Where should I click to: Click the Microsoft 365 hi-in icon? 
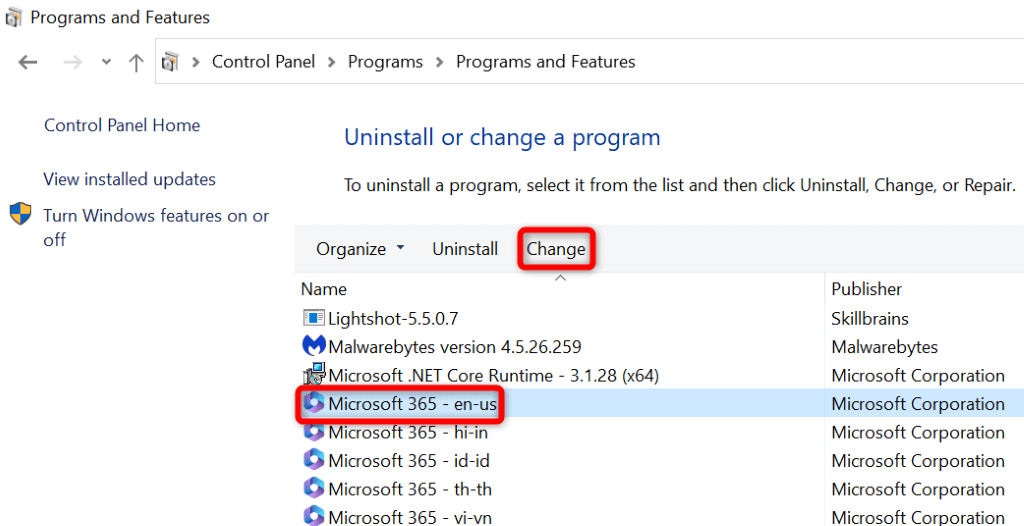313,432
